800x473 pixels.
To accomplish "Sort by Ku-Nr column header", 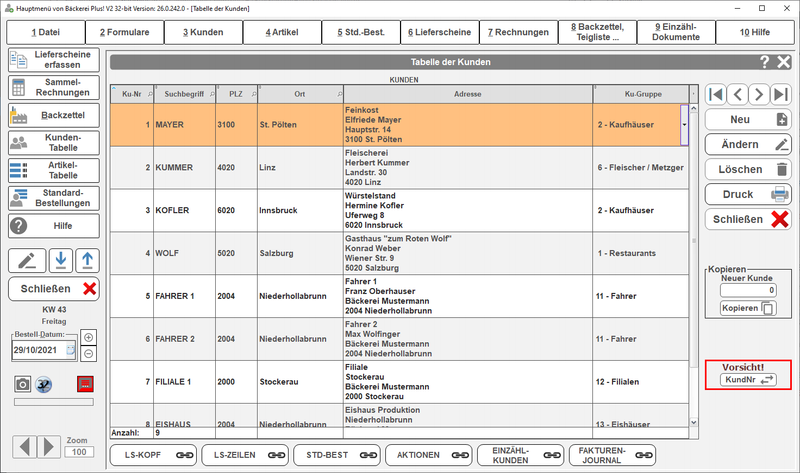I will 132,94.
